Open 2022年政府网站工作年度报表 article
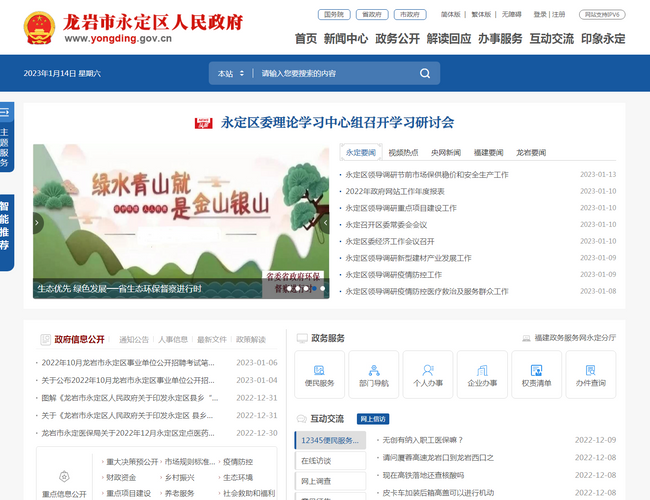The height and width of the screenshot is (500, 650). (395, 191)
